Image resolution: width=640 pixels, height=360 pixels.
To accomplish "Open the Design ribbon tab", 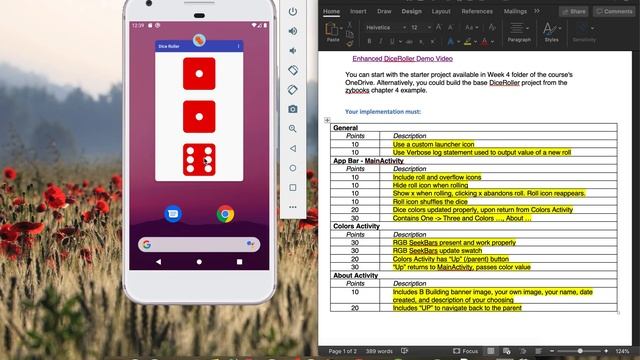I will click(411, 11).
